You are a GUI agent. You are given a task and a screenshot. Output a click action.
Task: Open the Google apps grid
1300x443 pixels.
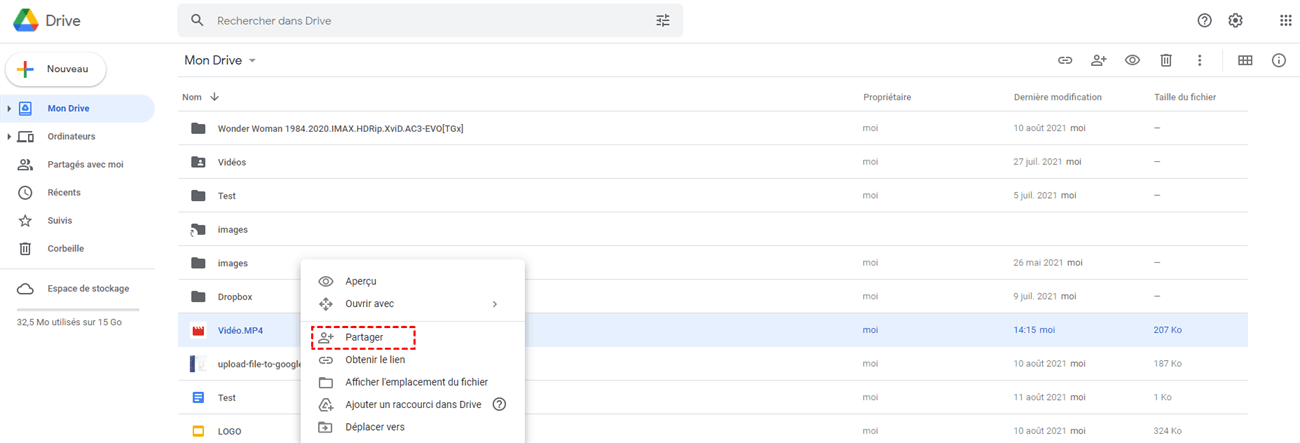(1285, 20)
